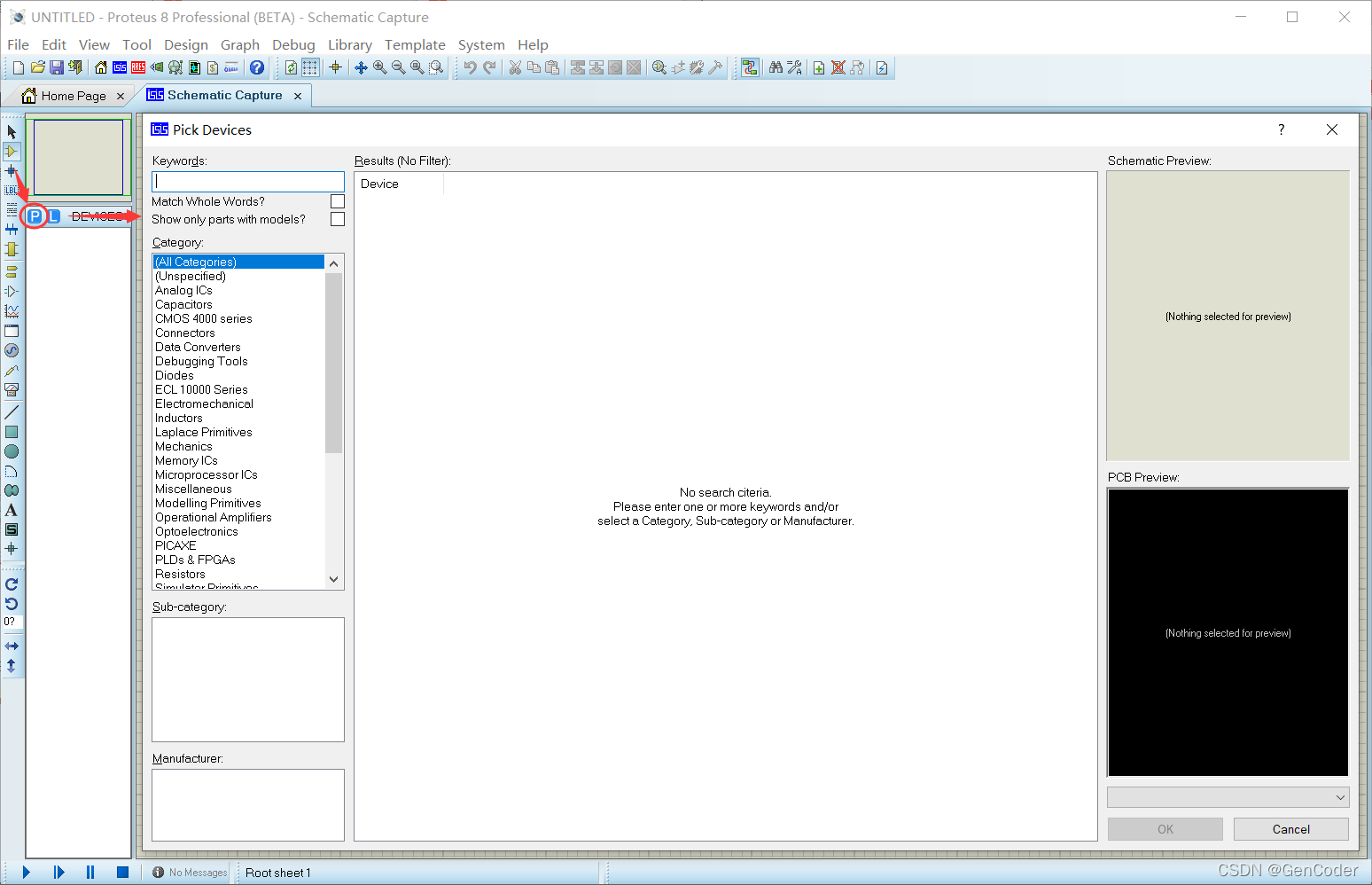The image size is (1372, 885).
Task: Toggle the grid display toolbar icon
Action: click(310, 67)
